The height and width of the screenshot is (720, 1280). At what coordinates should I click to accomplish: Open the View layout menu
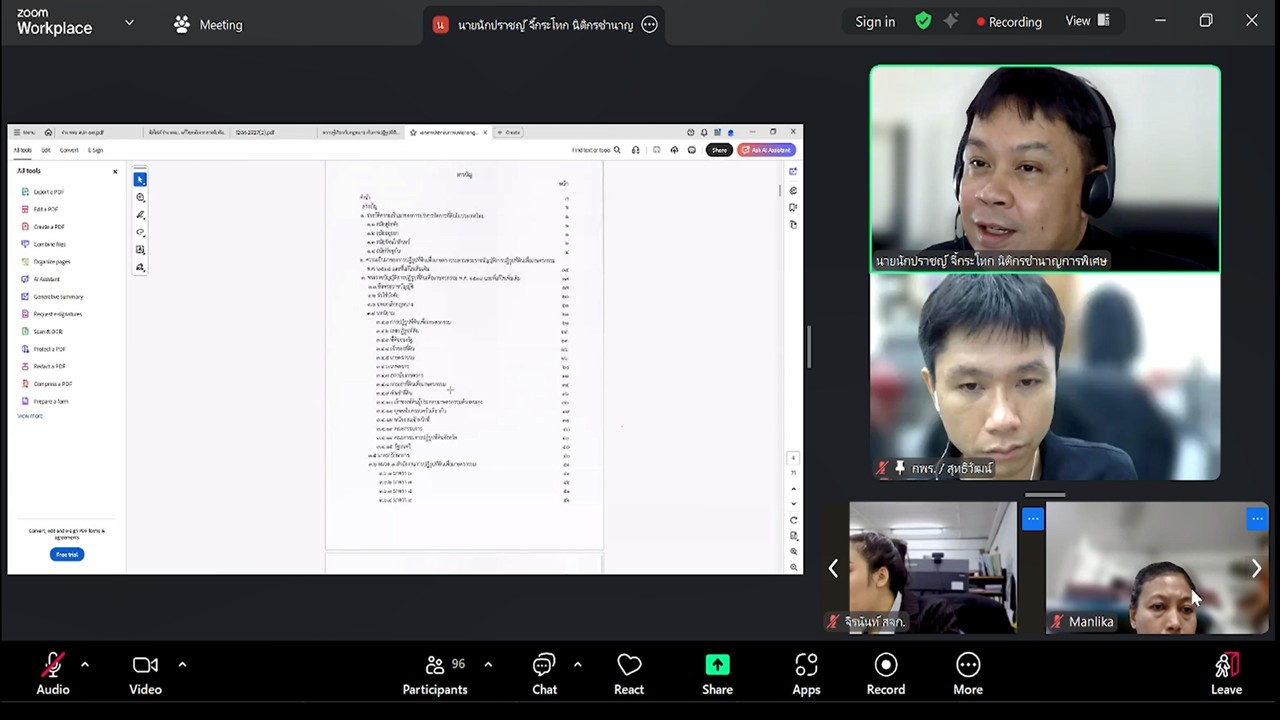tap(1087, 21)
